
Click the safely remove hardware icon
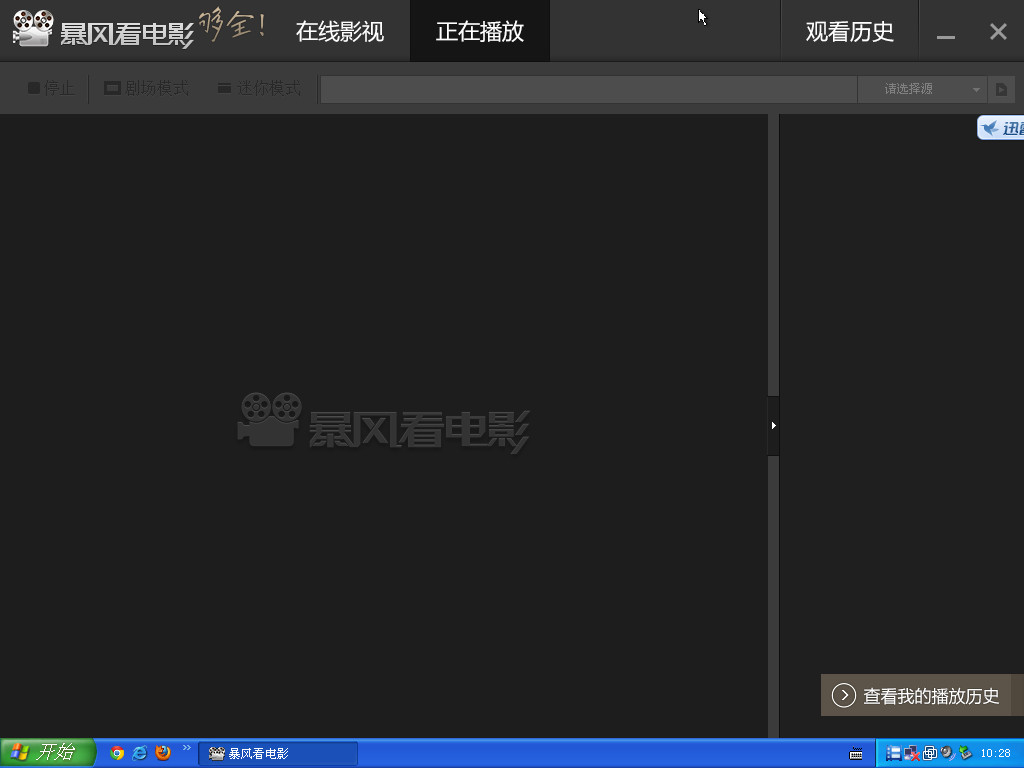coord(965,754)
